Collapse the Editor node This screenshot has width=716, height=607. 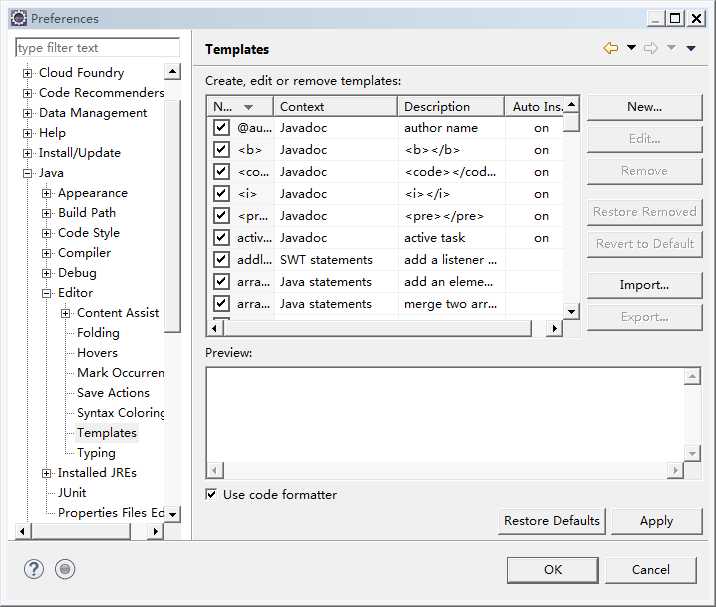click(x=47, y=294)
